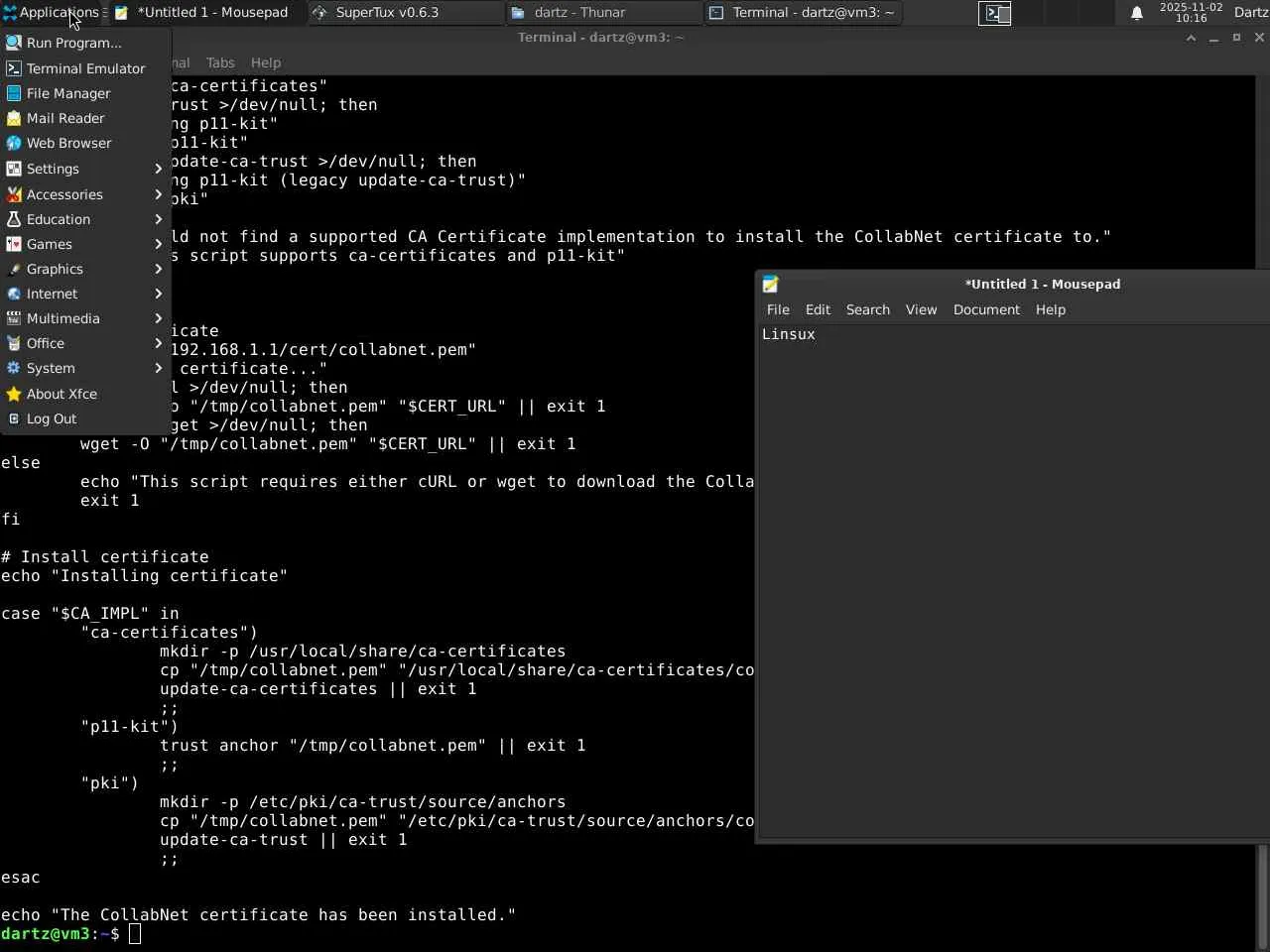Click the Web Browser globe icon

[x=14, y=143]
